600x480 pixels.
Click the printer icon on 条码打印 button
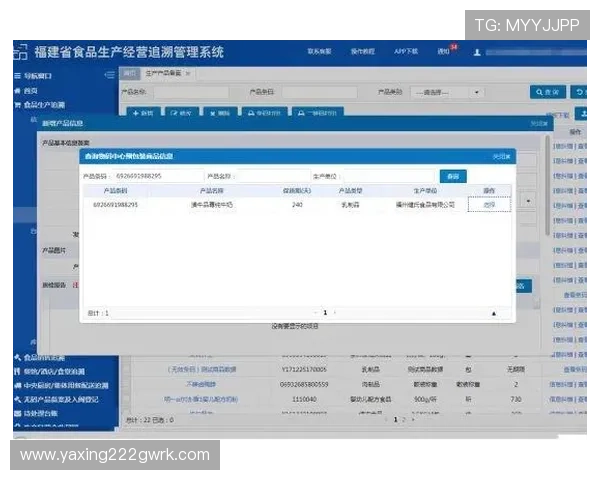(x=251, y=113)
